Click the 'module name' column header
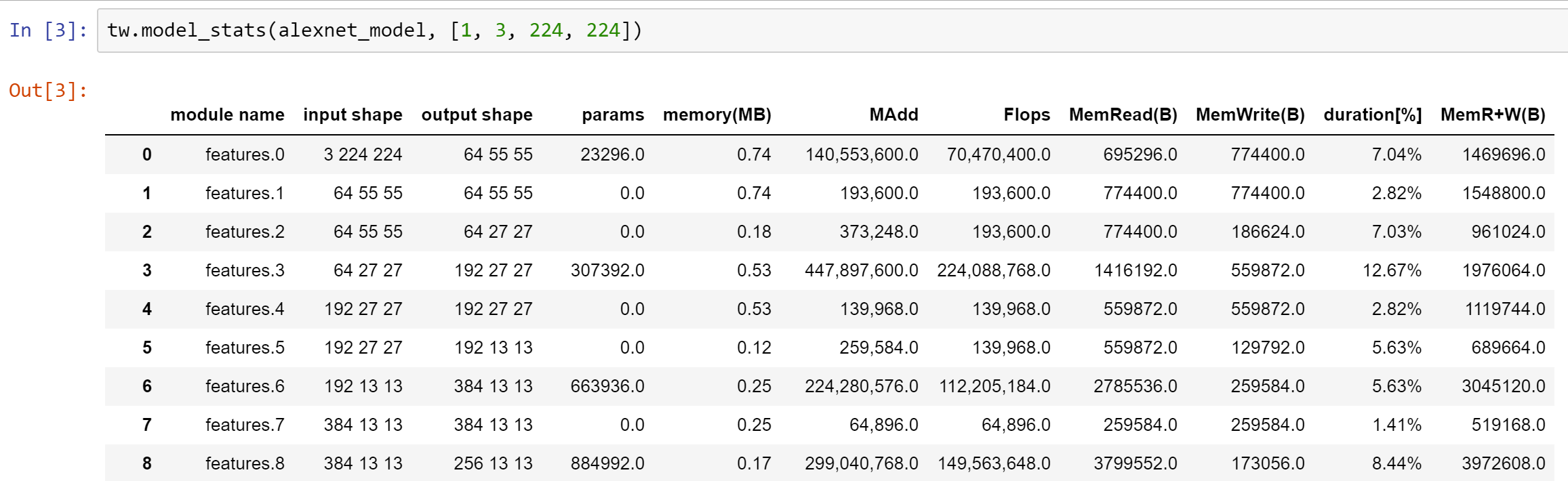 point(227,114)
